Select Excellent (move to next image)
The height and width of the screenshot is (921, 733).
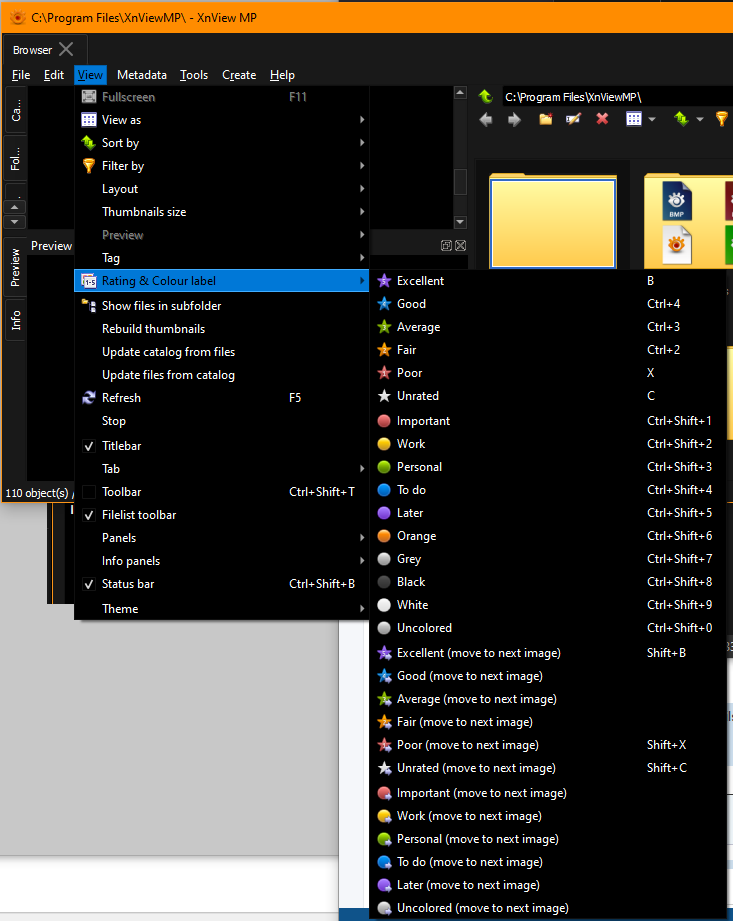(547, 653)
